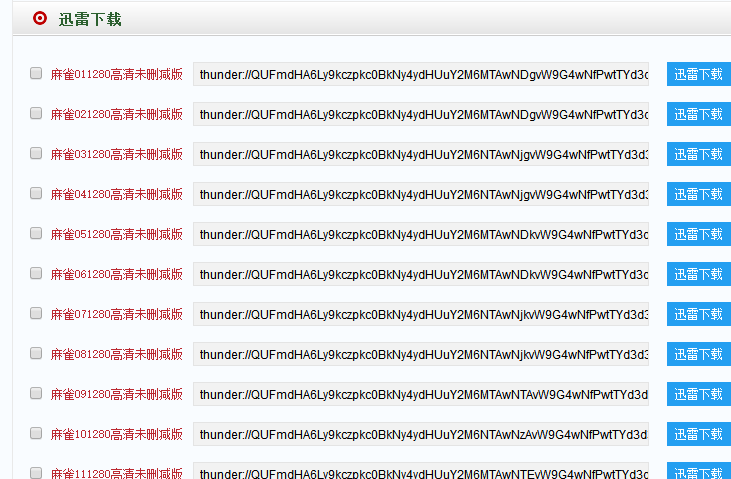Open the 麻雀081280高清未删减版 link
This screenshot has height=479, width=731.
117,354
